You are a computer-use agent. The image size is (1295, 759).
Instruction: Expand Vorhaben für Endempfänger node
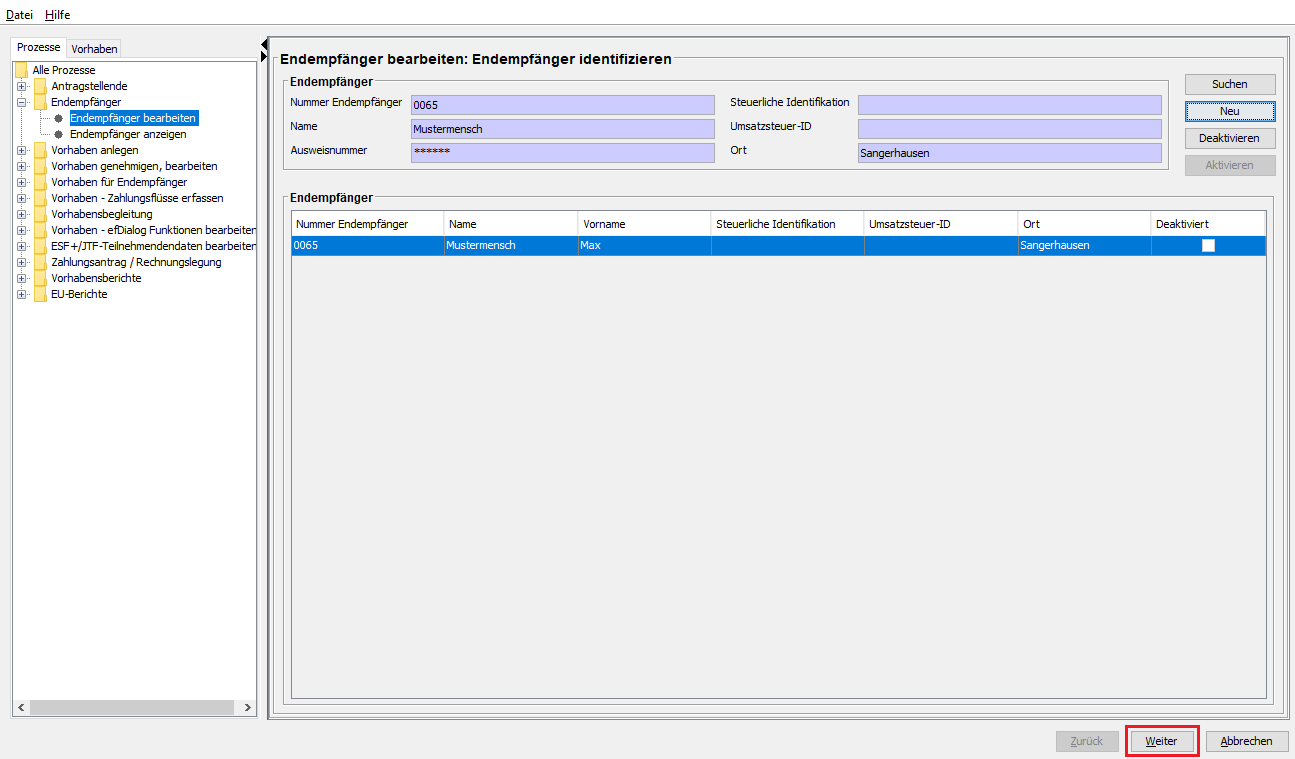coord(22,182)
